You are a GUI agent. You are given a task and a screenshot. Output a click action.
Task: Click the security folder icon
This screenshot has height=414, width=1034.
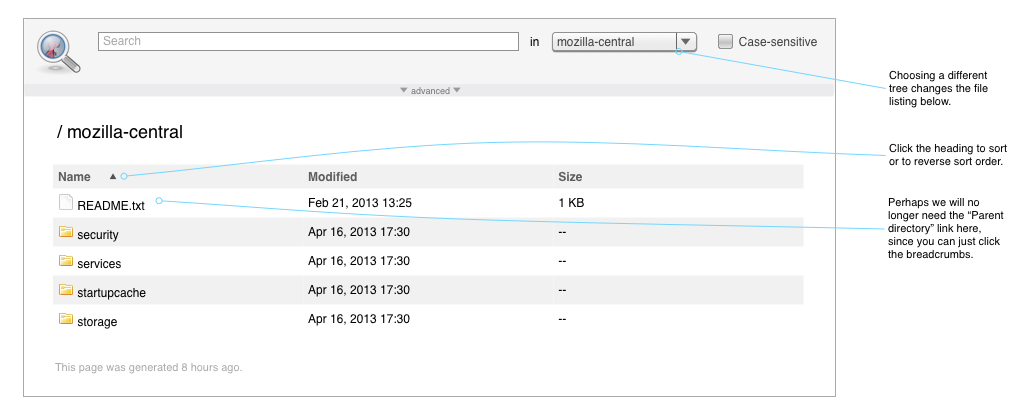click(65, 231)
